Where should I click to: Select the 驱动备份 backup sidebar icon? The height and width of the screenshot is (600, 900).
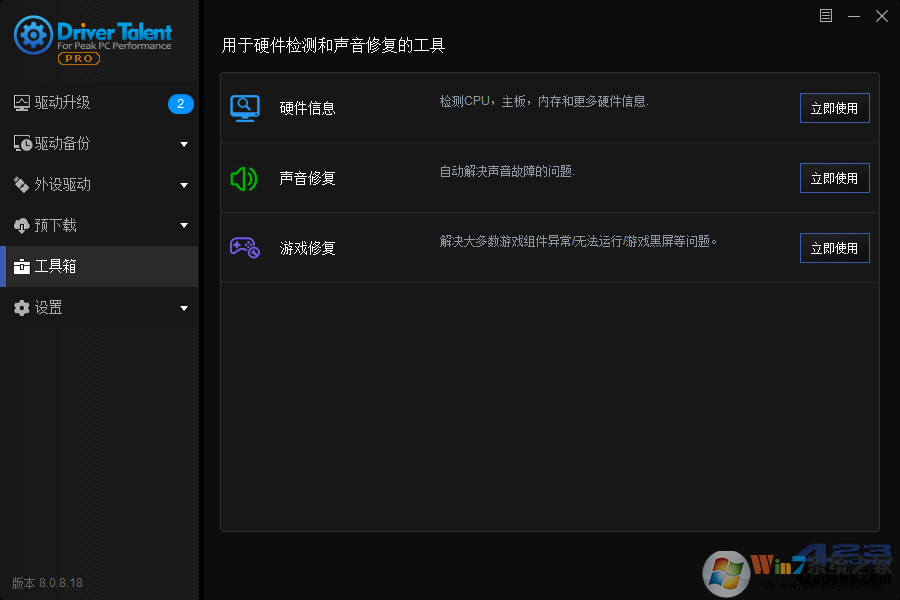(x=21, y=143)
